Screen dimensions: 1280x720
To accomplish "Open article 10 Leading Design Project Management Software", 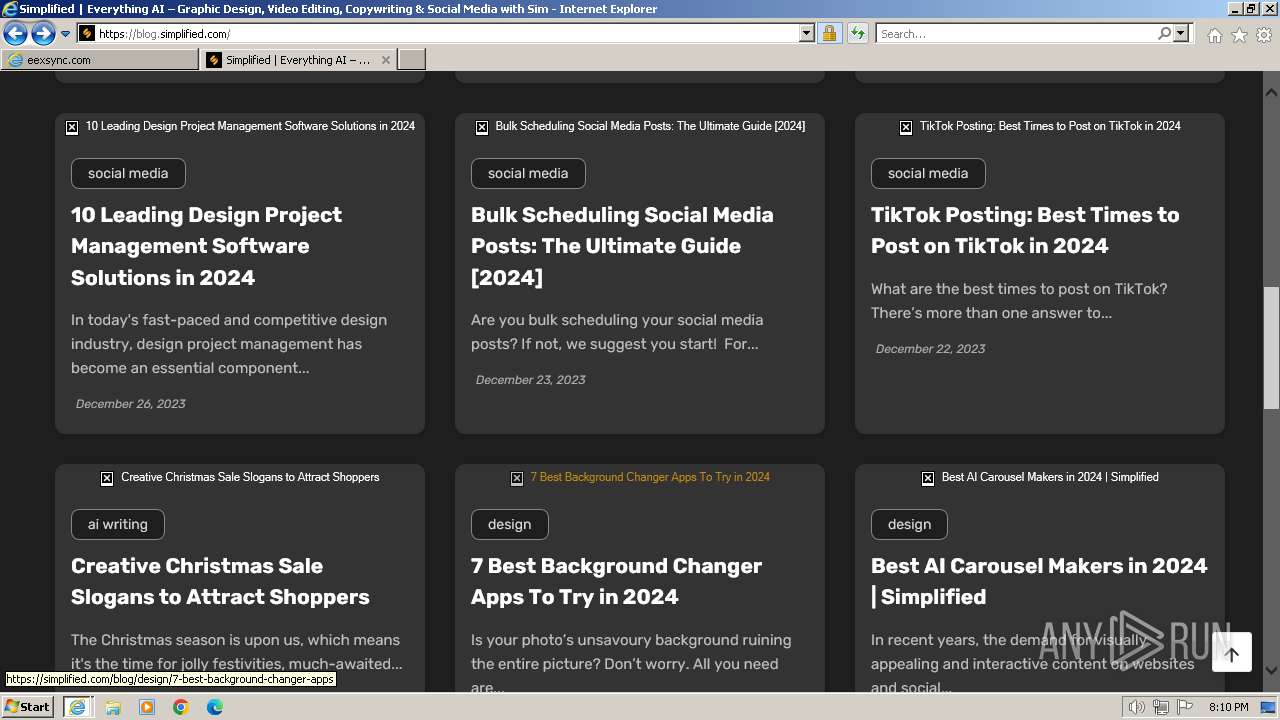I will click(x=206, y=246).
